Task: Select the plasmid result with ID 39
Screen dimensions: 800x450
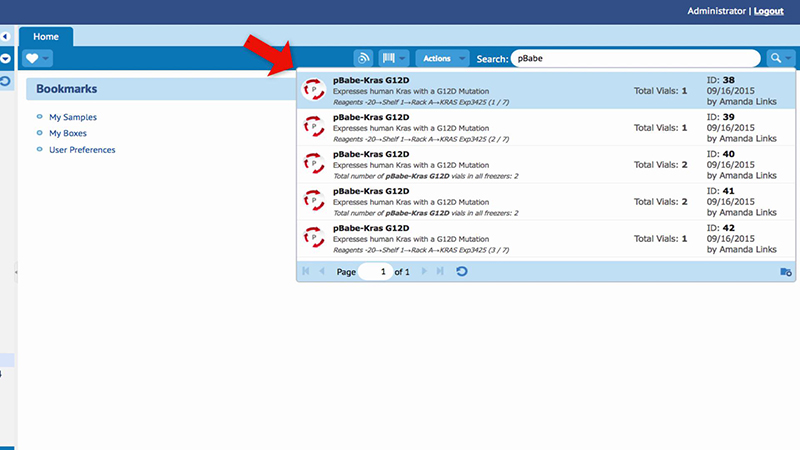Action: [546, 128]
